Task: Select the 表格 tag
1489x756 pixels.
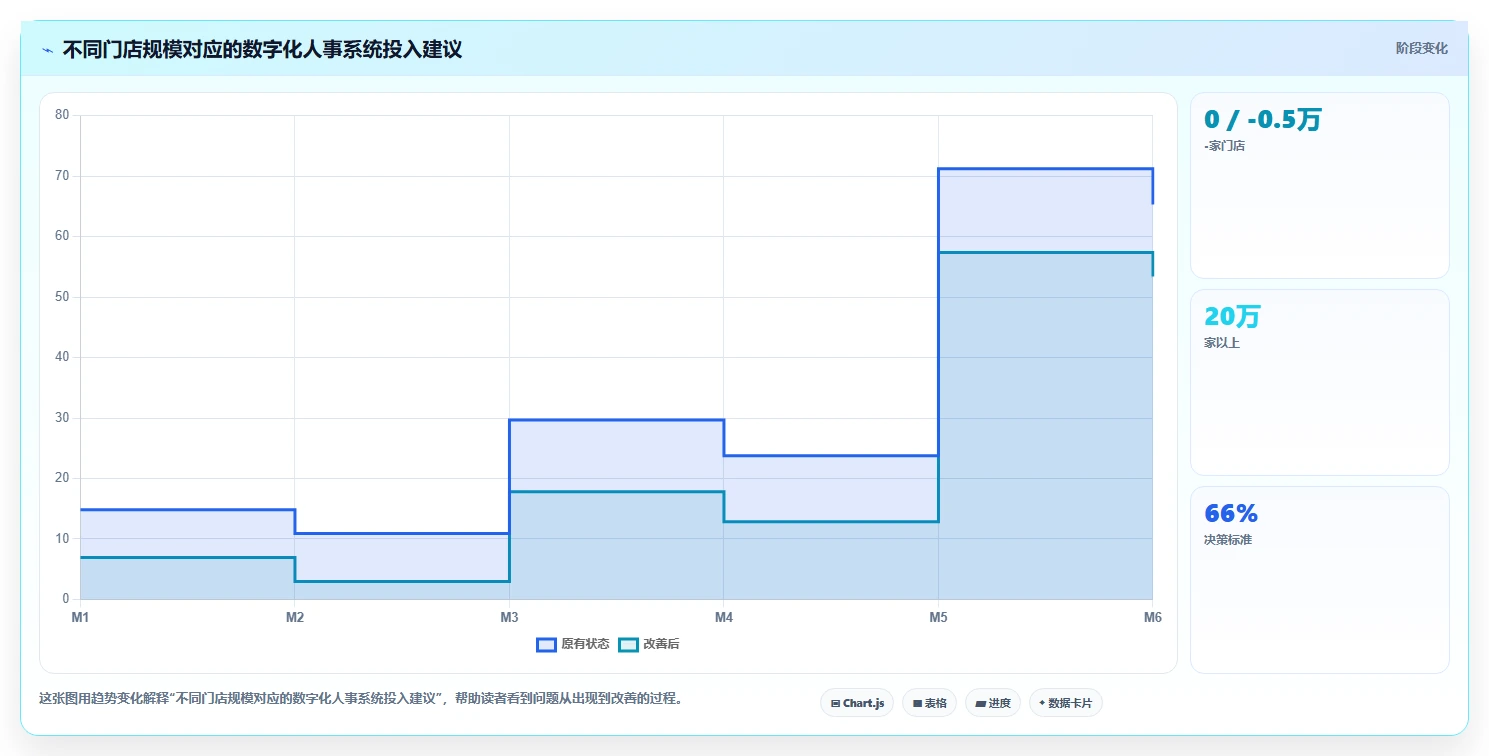Action: (x=930, y=703)
